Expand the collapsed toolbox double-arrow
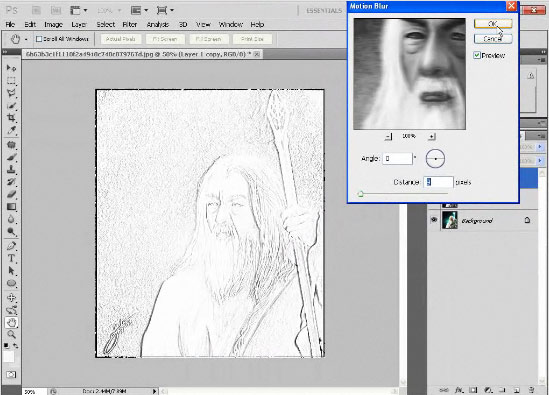Viewport: 549px width, 395px height. (5, 52)
